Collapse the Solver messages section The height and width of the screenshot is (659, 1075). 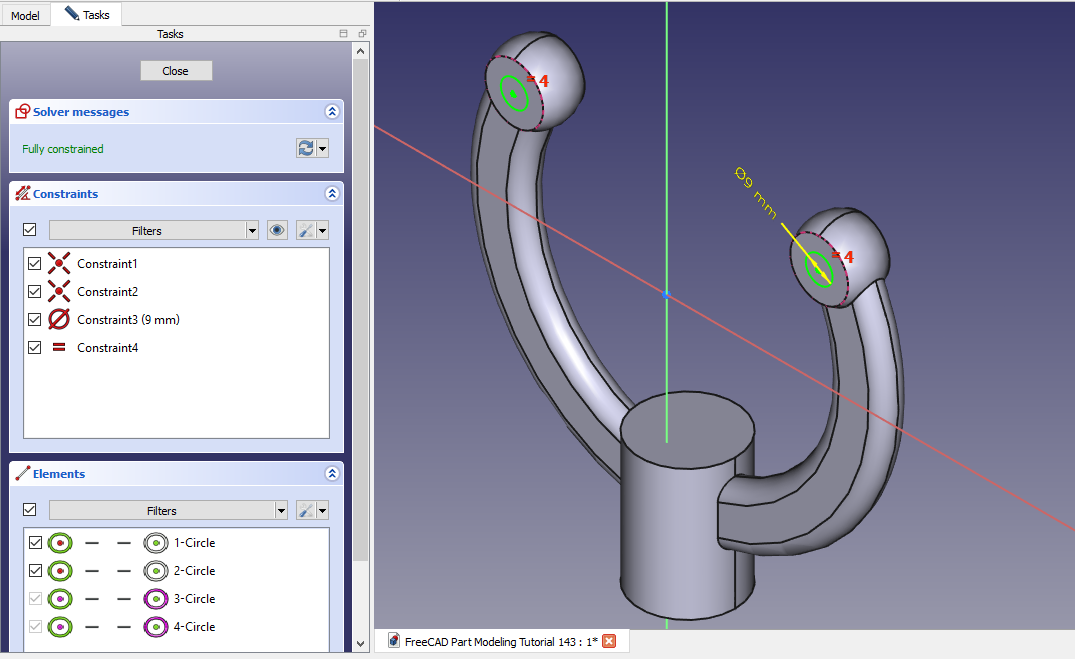pyautogui.click(x=332, y=112)
